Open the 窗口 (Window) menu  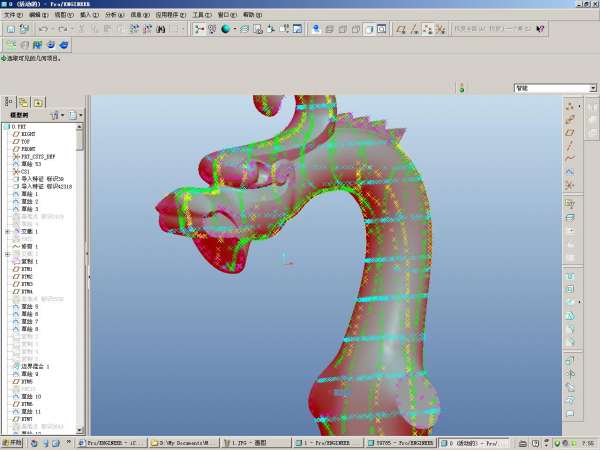coord(227,15)
